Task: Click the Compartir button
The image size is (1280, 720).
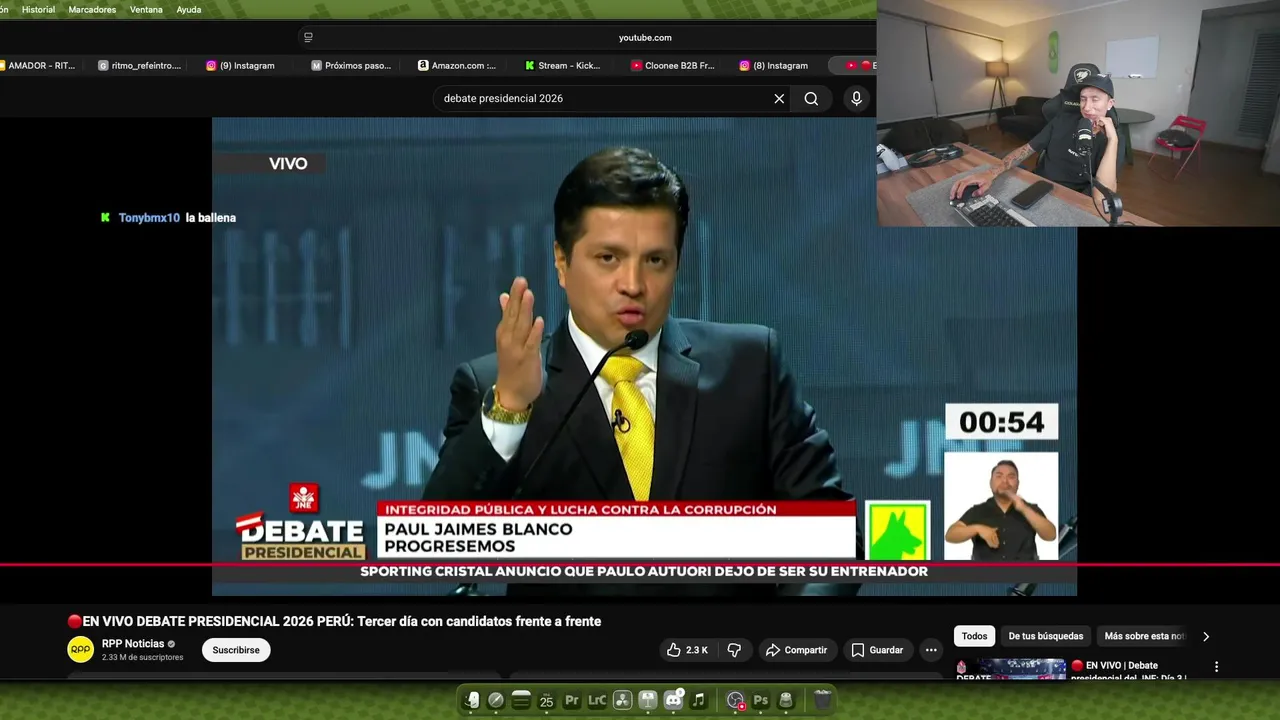Action: pyautogui.click(x=796, y=650)
